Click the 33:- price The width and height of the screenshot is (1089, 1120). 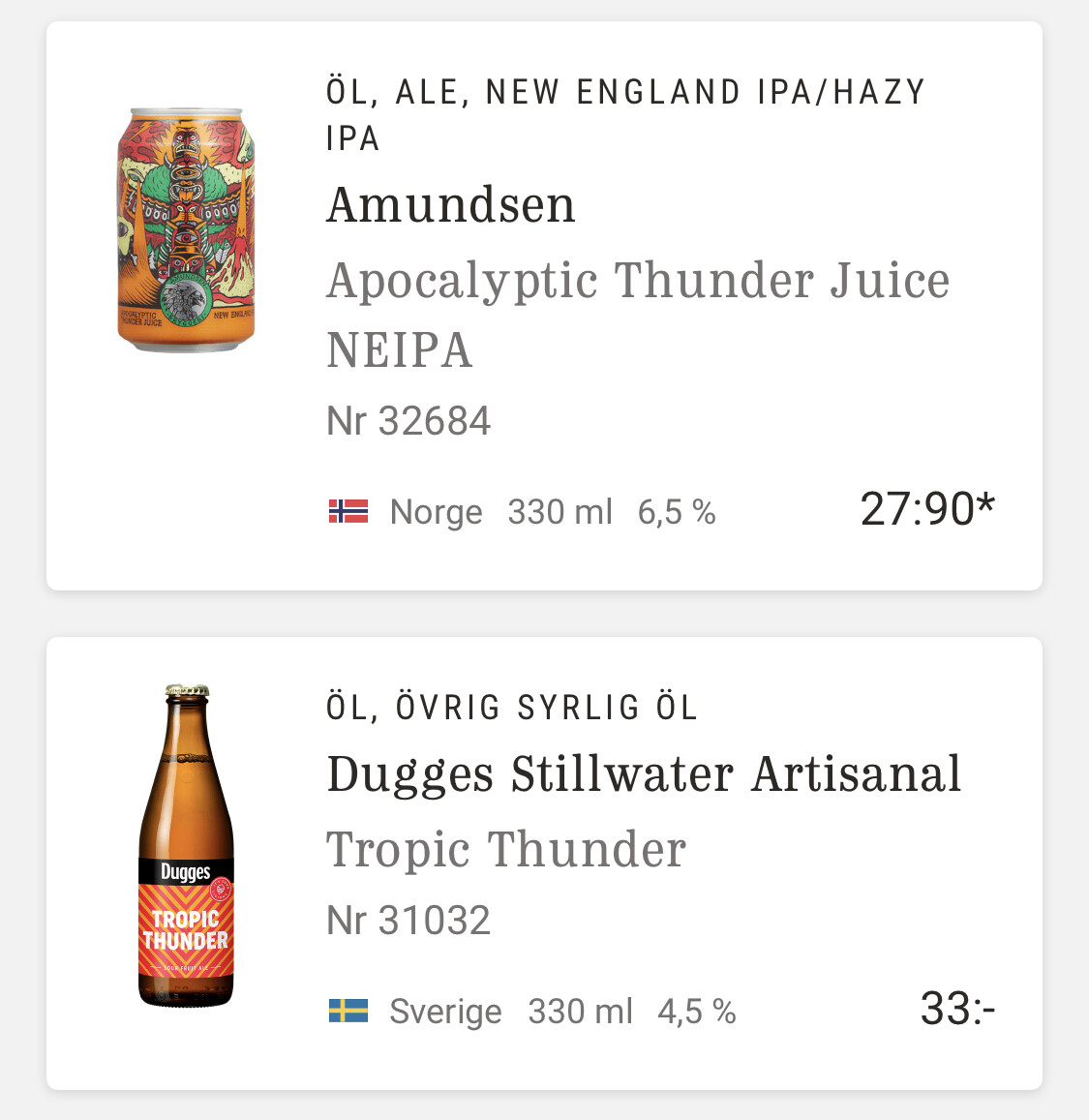957,1009
